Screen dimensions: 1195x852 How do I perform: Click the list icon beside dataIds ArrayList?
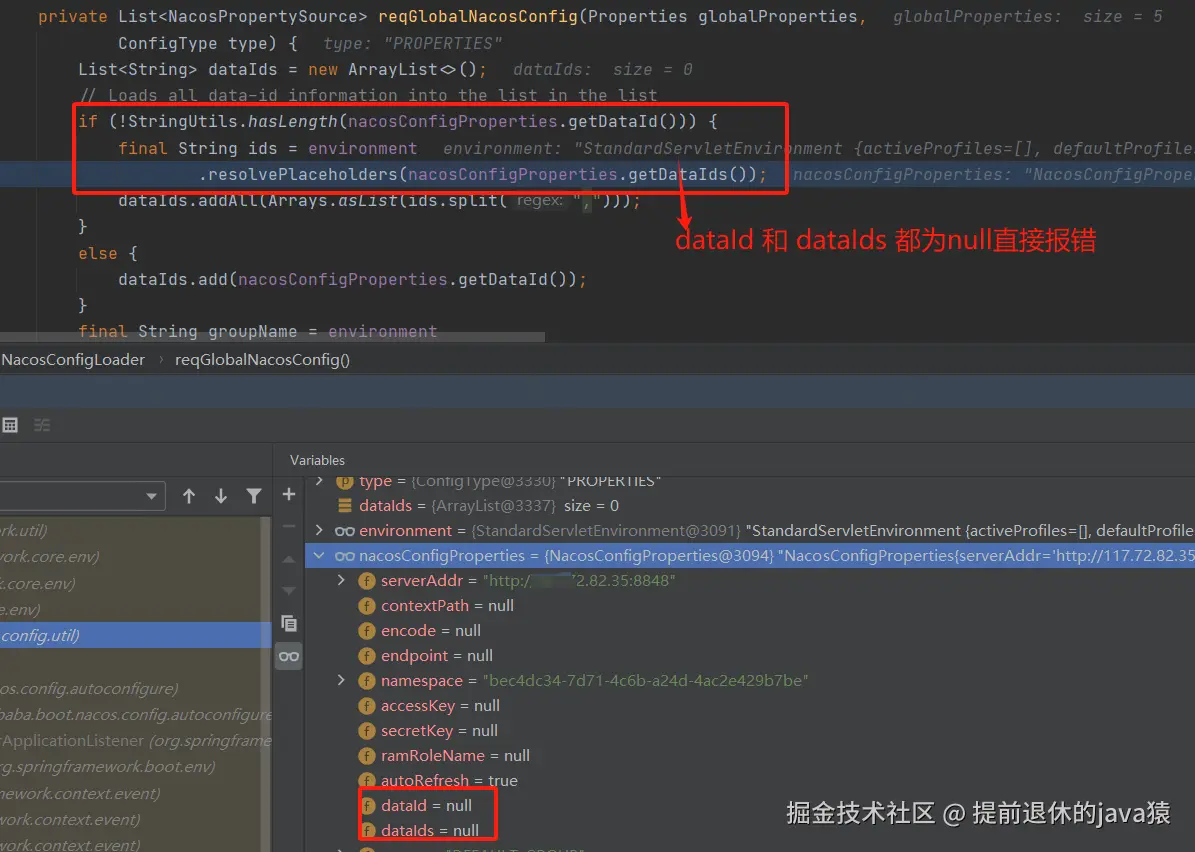coord(344,506)
